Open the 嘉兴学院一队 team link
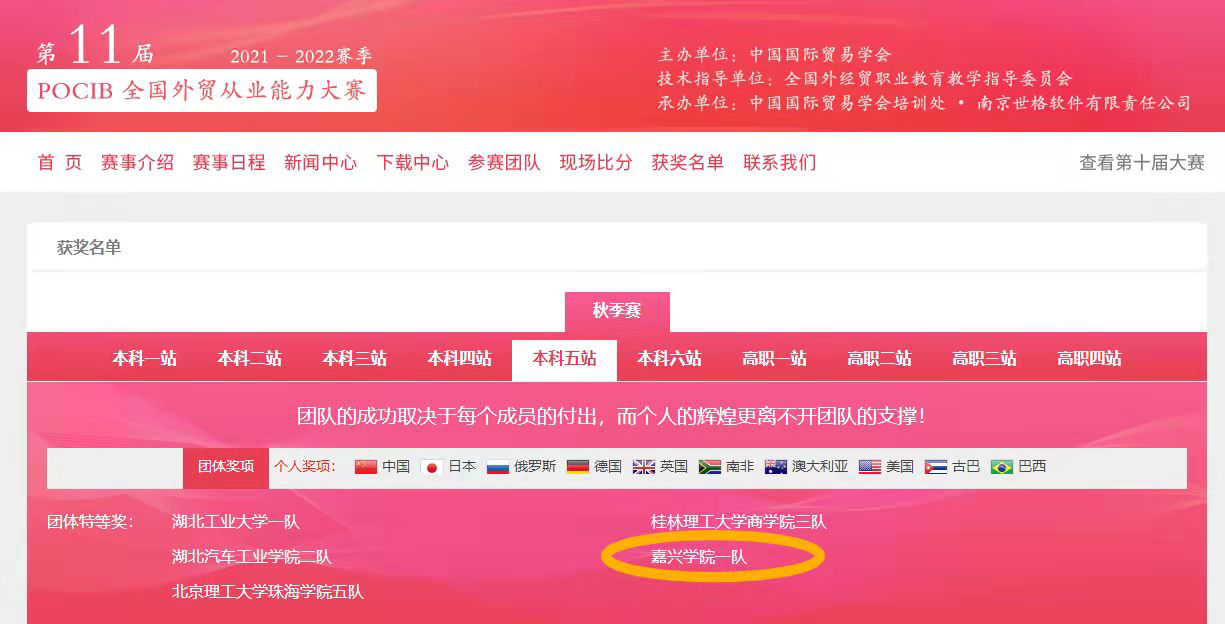This screenshot has width=1225, height=624. point(699,557)
